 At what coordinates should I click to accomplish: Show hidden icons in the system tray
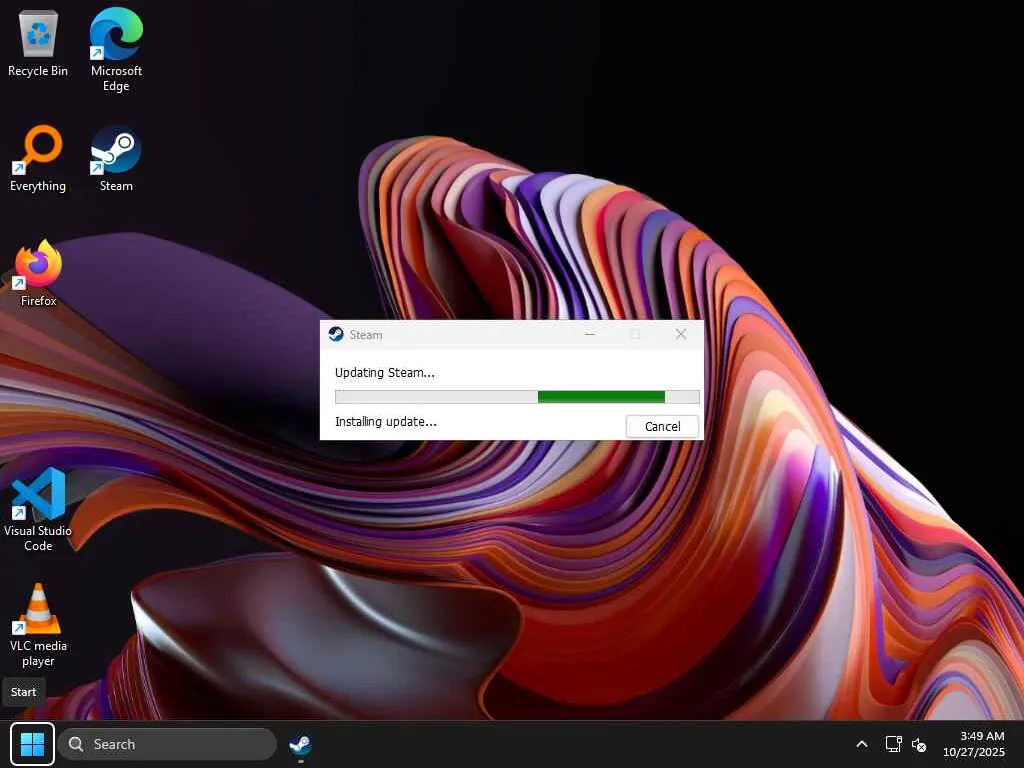pyautogui.click(x=862, y=744)
